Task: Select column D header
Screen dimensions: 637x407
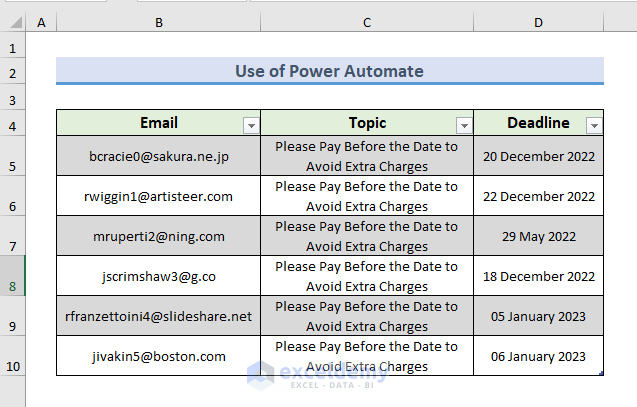Action: (538, 22)
